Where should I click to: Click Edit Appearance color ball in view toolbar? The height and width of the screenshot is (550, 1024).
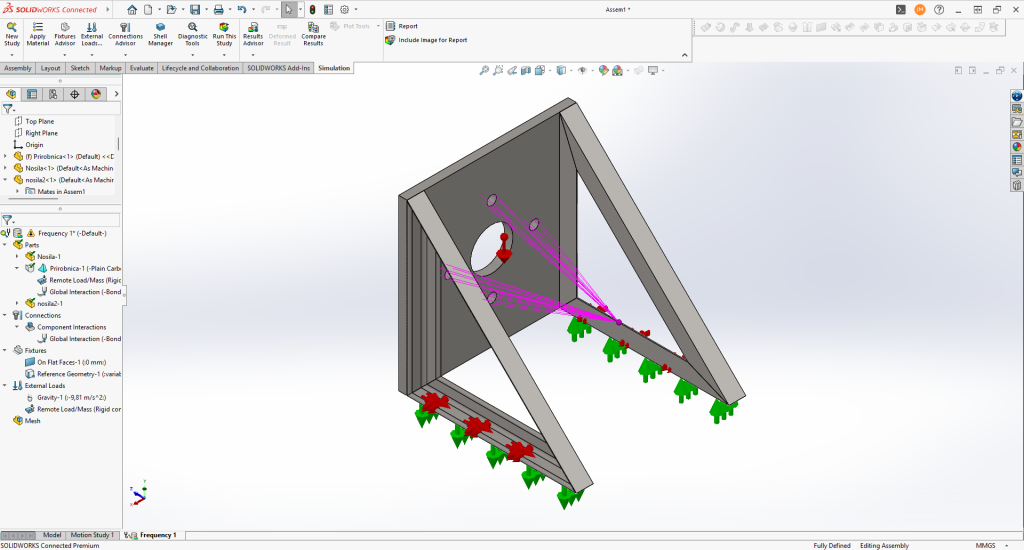point(603,71)
